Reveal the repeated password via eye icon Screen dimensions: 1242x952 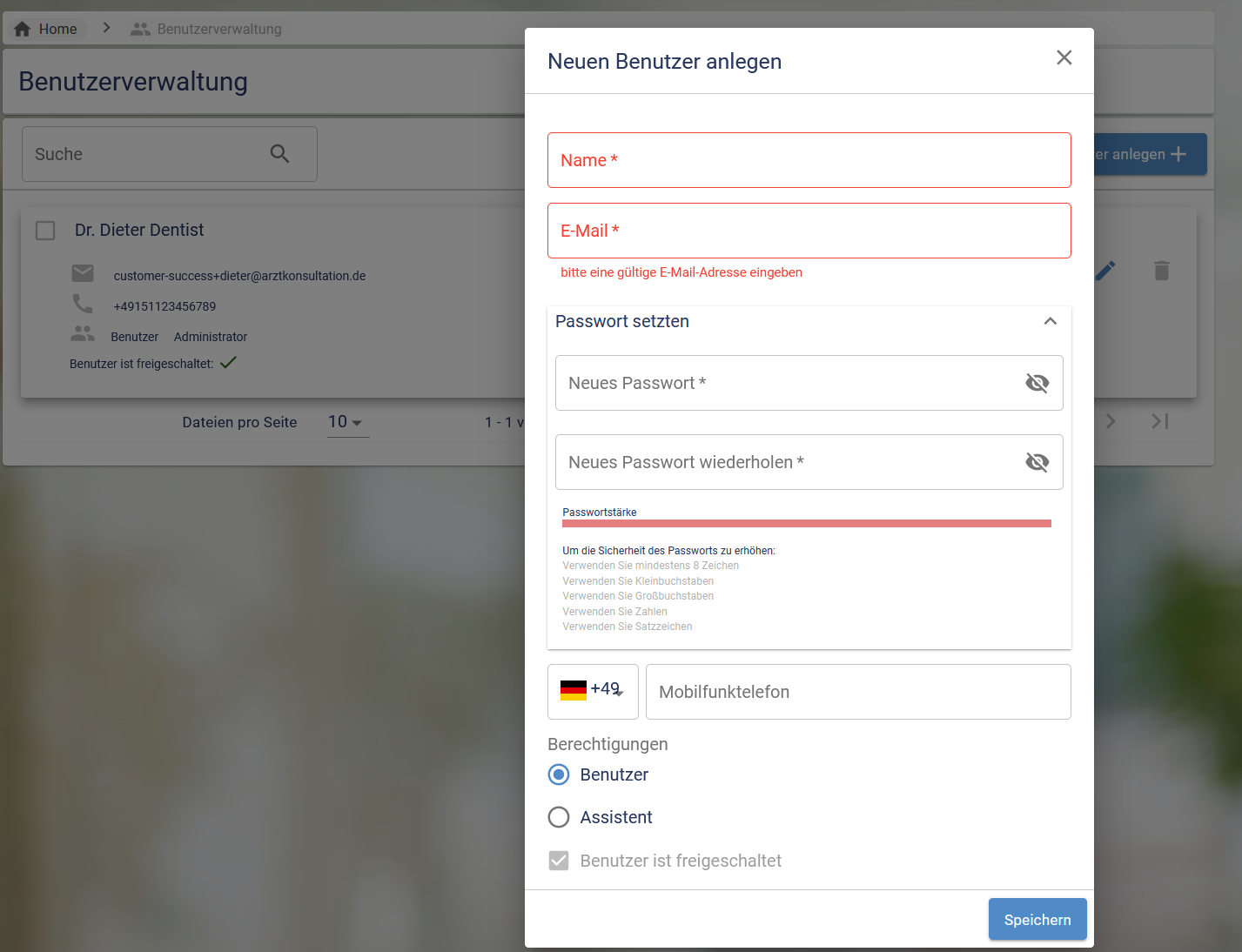(x=1037, y=462)
